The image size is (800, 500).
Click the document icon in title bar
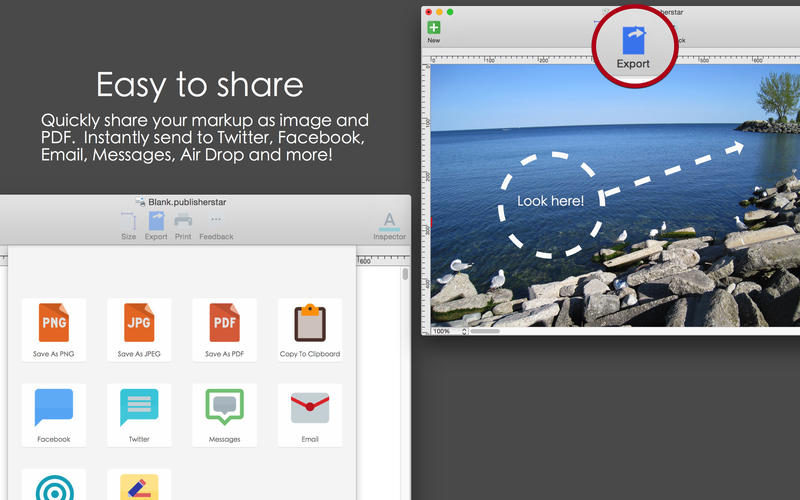coord(140,202)
